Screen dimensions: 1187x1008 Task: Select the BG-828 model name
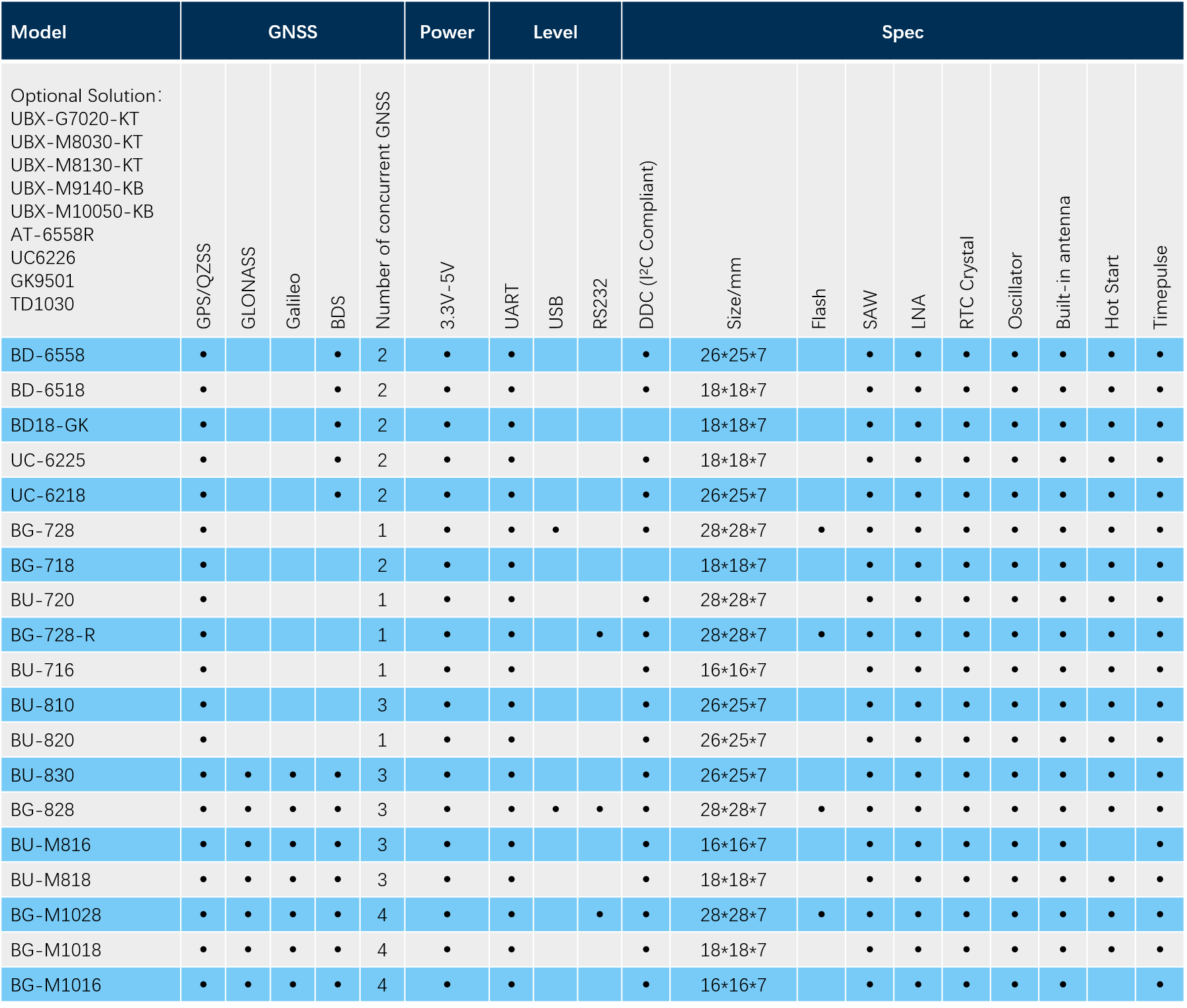coord(42,810)
